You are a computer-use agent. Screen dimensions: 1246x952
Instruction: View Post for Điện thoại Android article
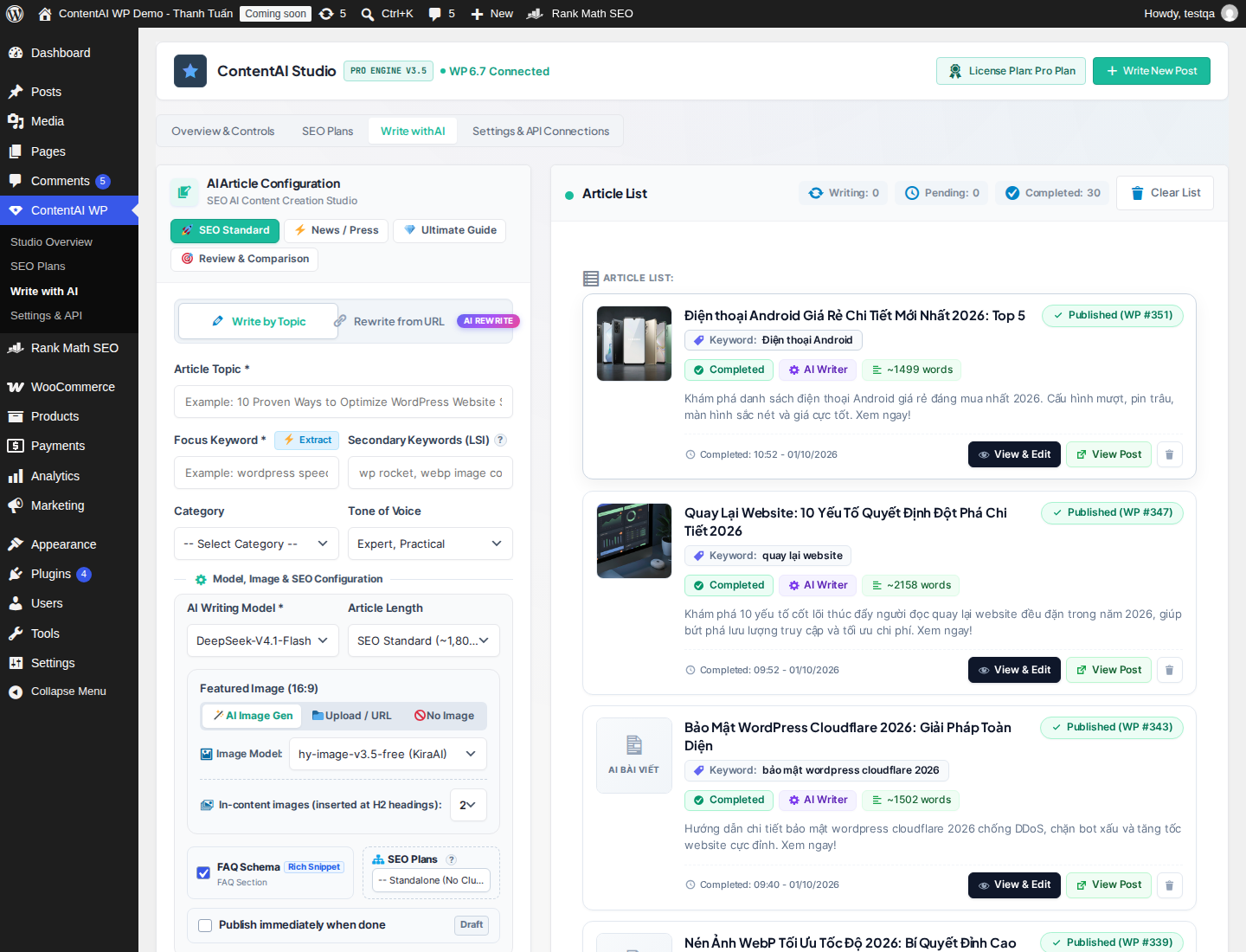point(1108,454)
